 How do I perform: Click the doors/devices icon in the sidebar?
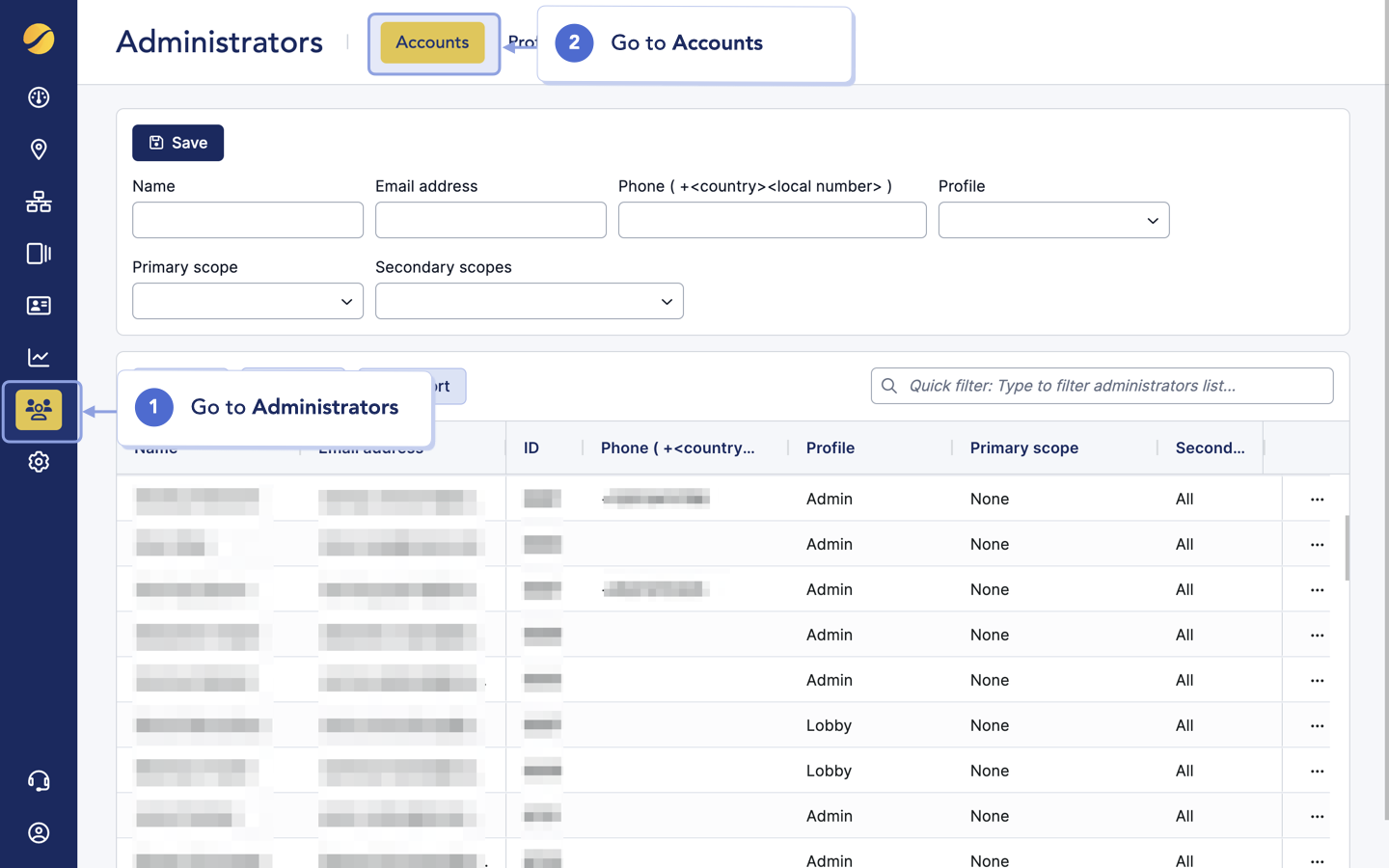(39, 254)
